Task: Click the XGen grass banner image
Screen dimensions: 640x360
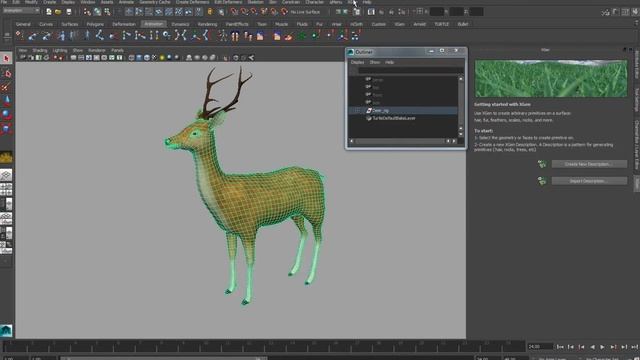Action: (551, 78)
